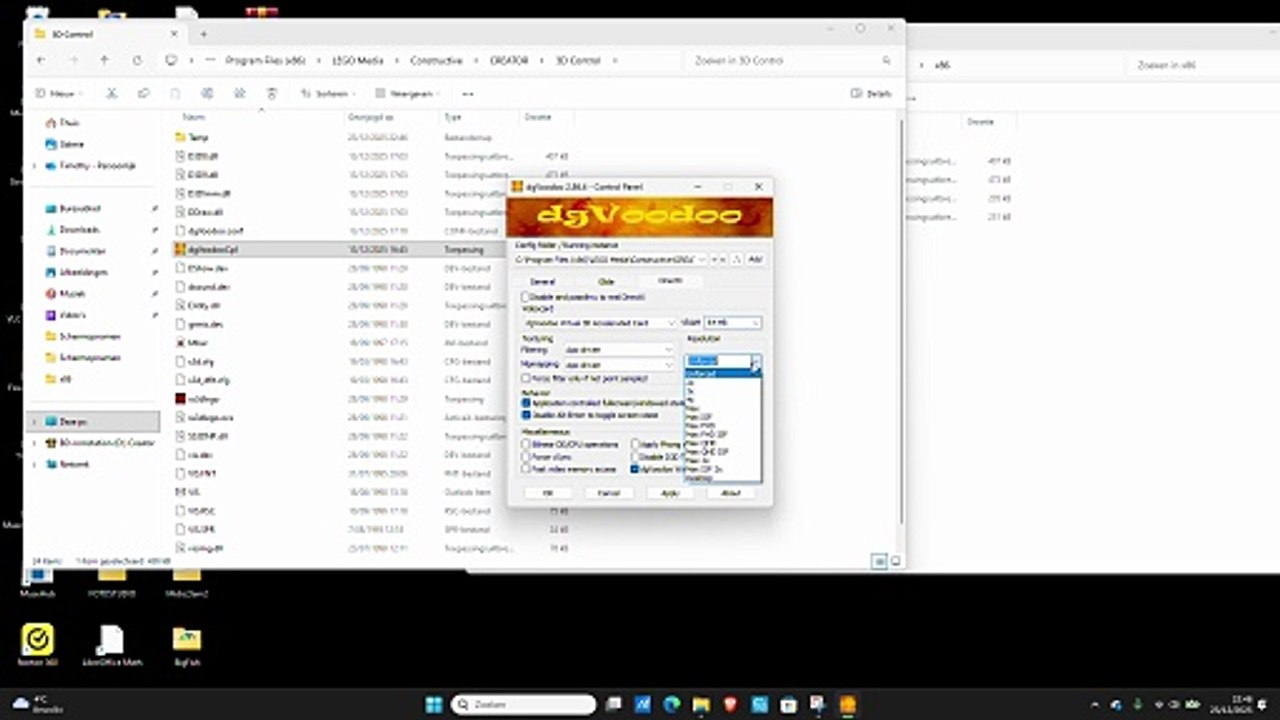Click the taskbar Zoeken search box
1280x720 pixels.
[x=525, y=705]
